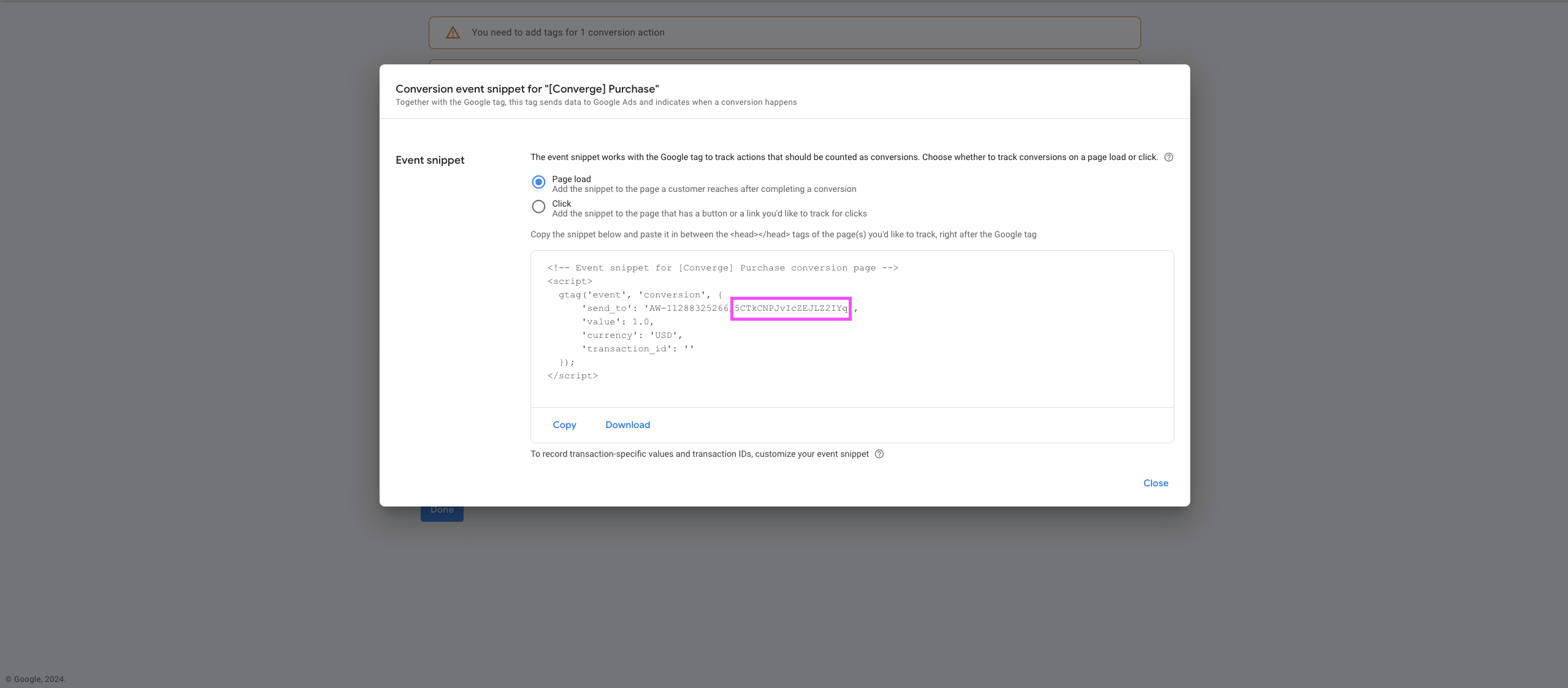The image size is (1568, 688).
Task: Download the event snippet file
Action: (628, 425)
